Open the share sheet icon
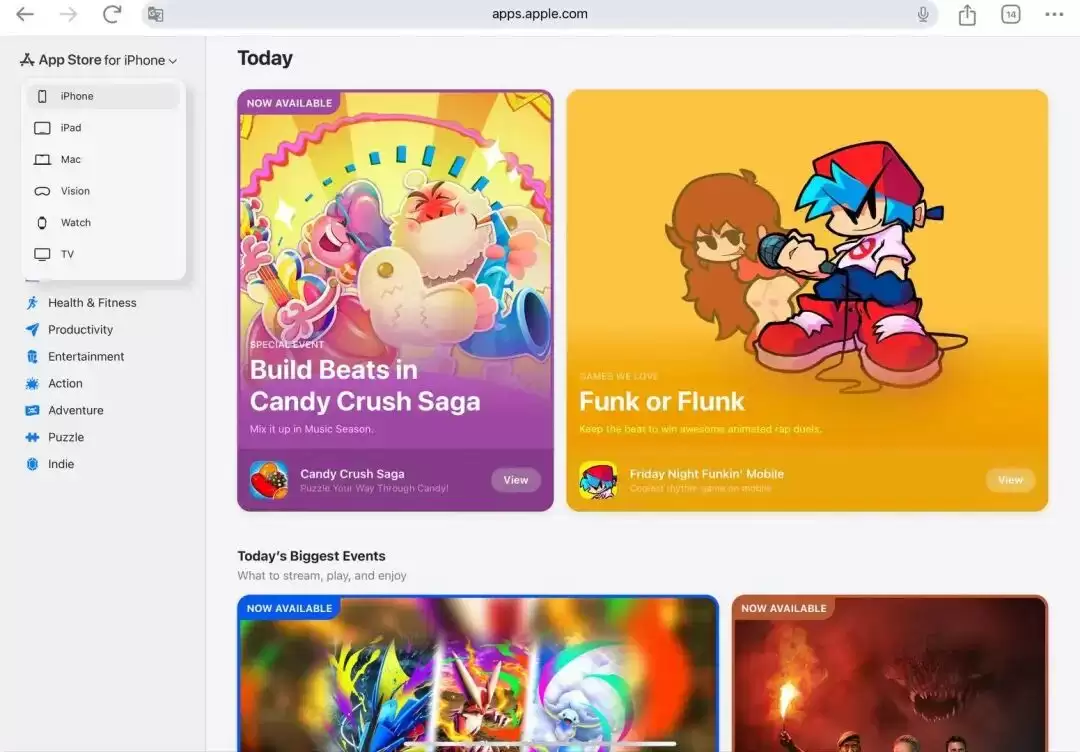This screenshot has height=752, width=1080. [967, 15]
